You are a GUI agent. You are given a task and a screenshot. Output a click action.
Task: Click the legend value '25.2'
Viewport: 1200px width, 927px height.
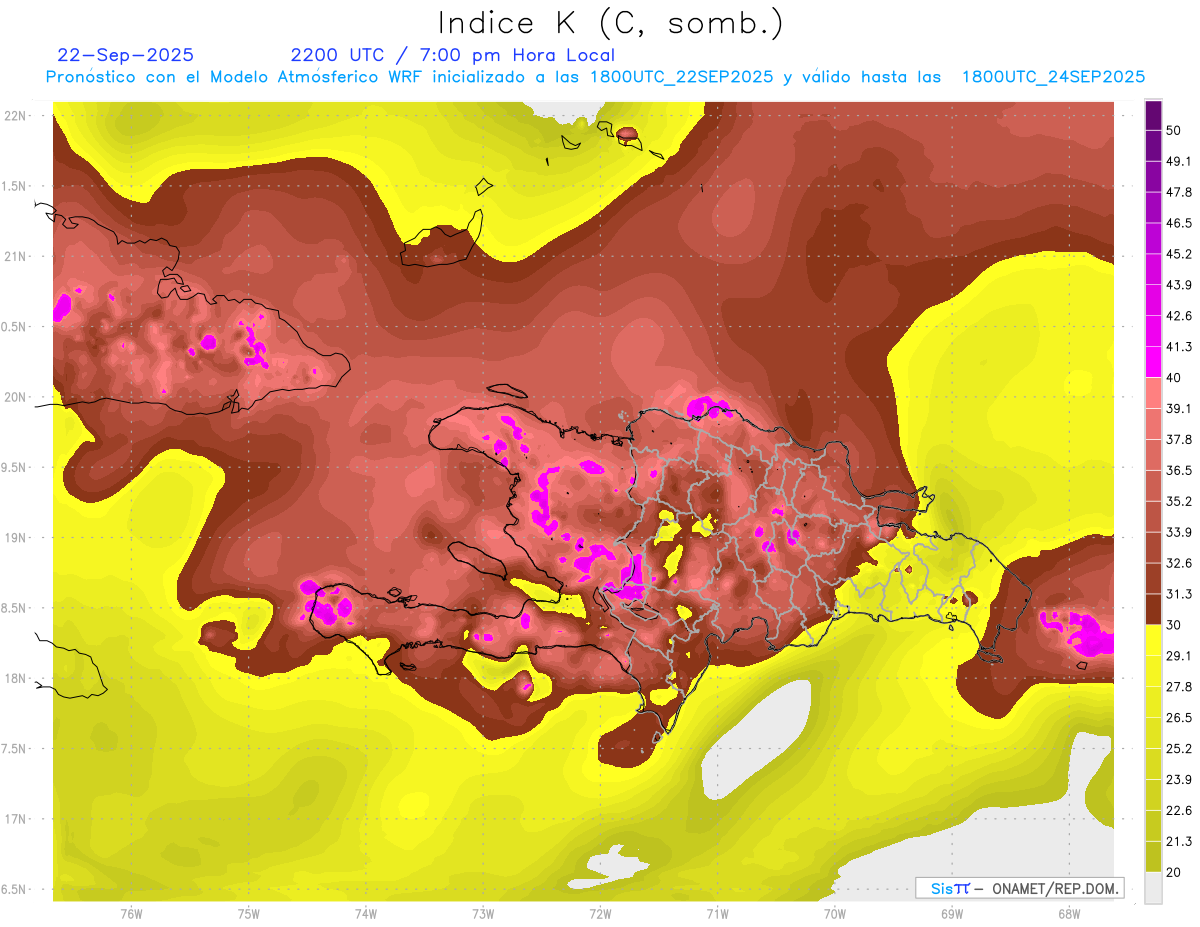[x=1179, y=749]
